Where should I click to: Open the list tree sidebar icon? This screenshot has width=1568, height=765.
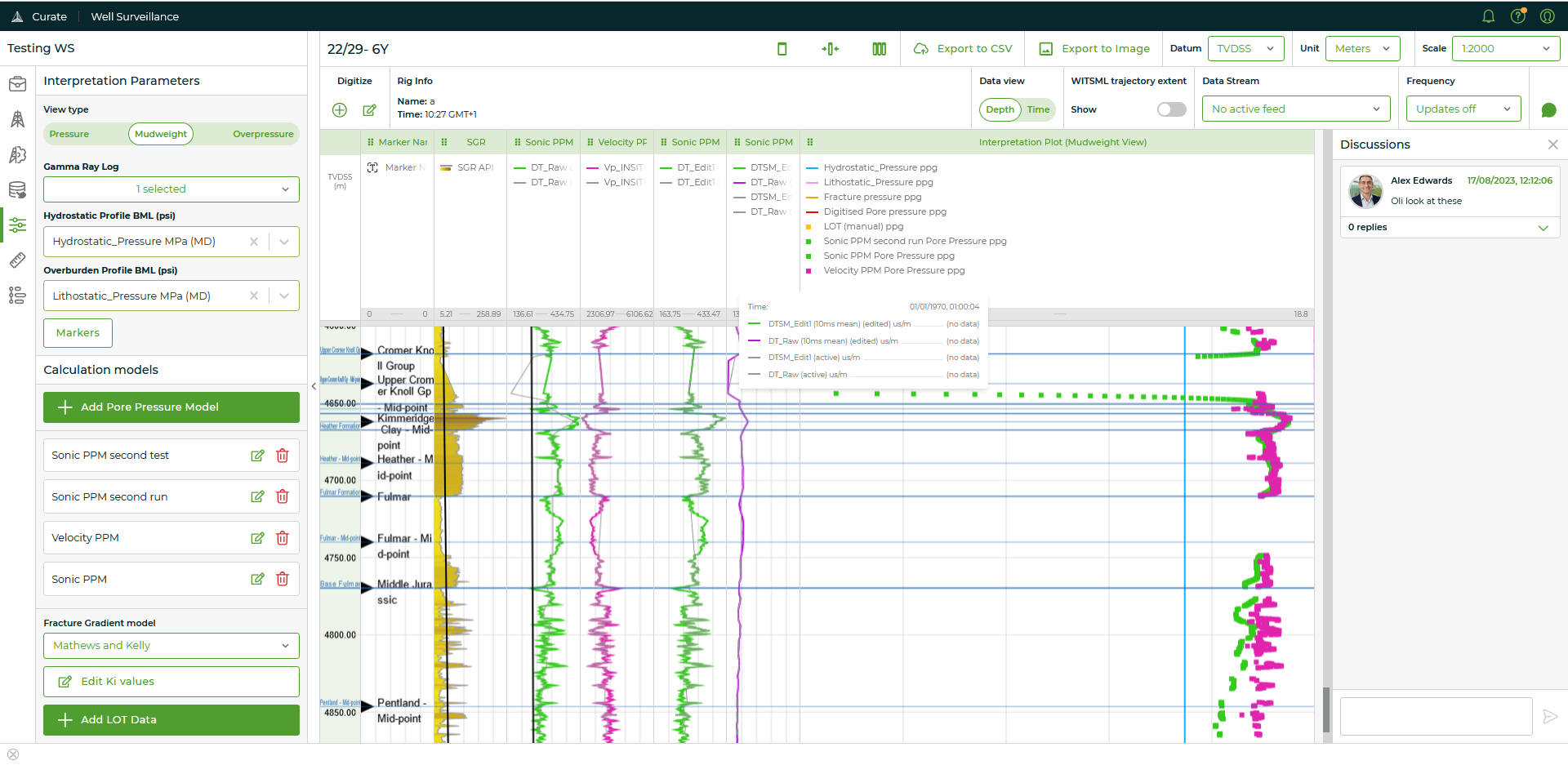point(17,296)
